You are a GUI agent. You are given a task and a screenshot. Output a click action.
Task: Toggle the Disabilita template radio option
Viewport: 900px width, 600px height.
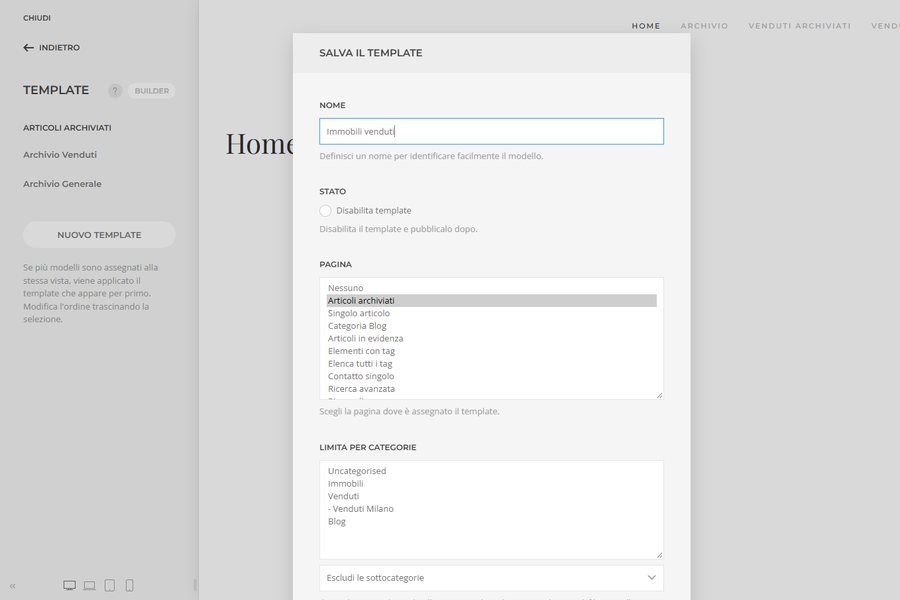click(325, 211)
